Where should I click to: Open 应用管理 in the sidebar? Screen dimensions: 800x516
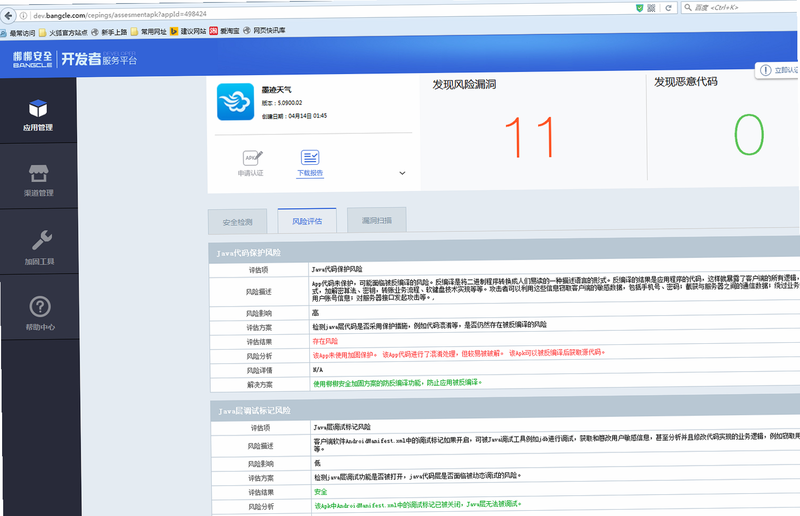pyautogui.click(x=38, y=115)
